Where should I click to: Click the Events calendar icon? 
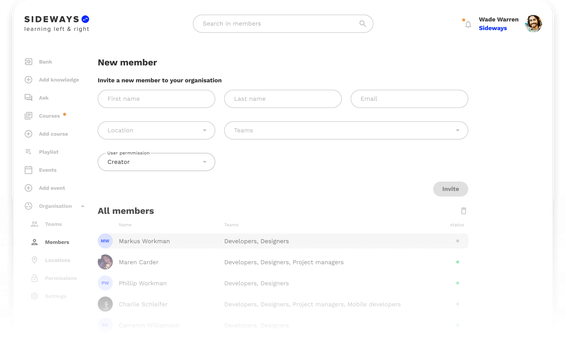pyautogui.click(x=28, y=170)
